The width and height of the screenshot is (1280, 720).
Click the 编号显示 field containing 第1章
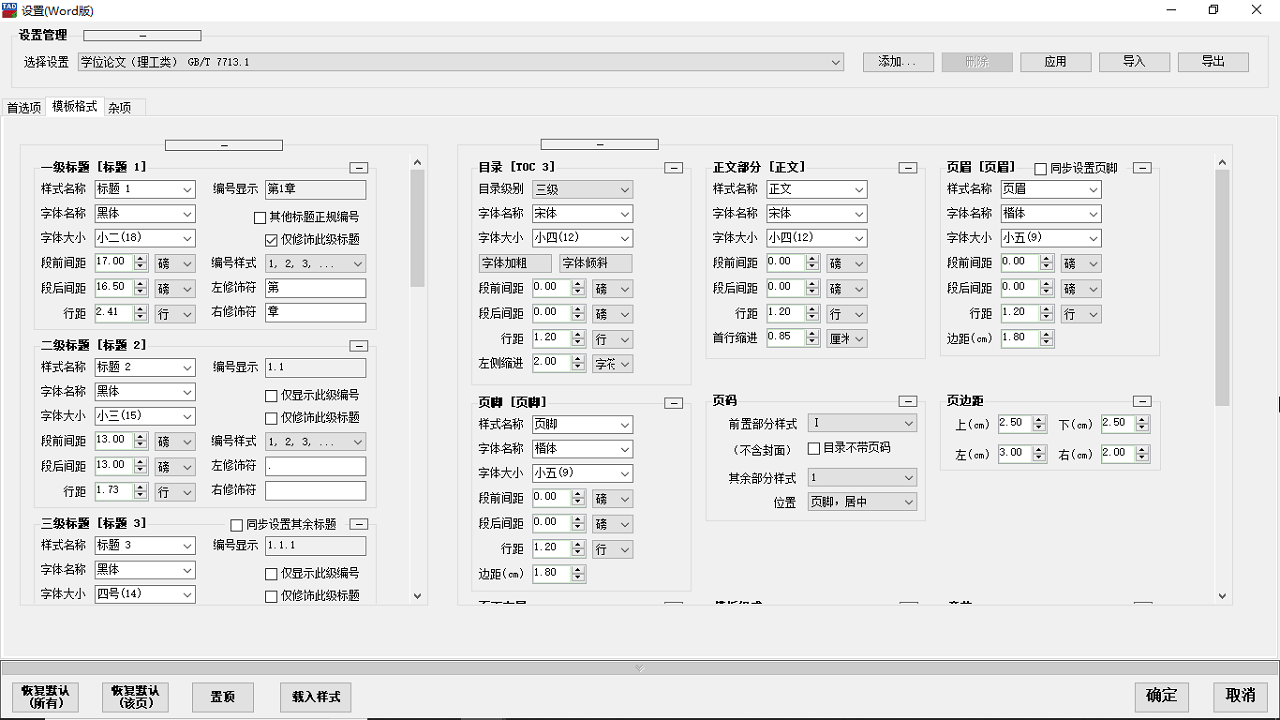click(x=315, y=189)
